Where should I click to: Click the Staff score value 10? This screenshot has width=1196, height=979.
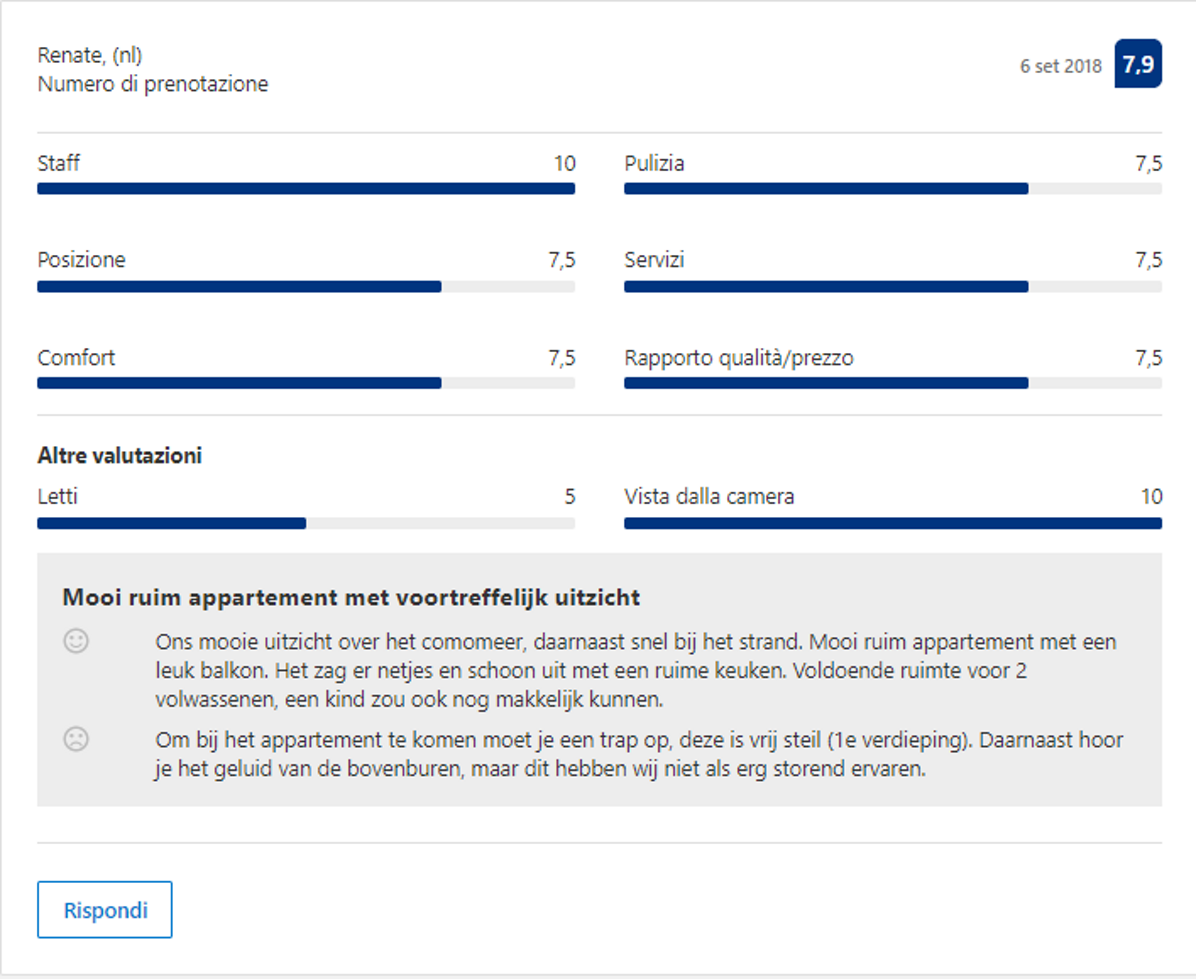[x=564, y=164]
